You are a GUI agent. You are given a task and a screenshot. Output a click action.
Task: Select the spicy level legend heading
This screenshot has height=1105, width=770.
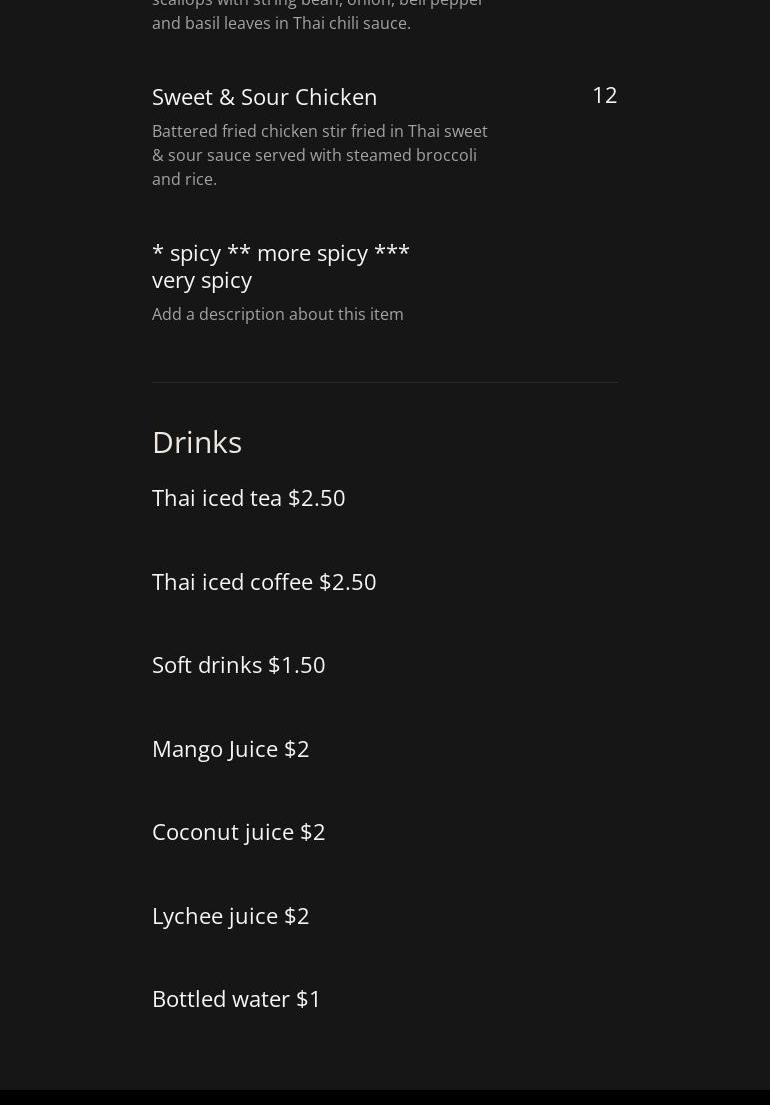pos(280,266)
